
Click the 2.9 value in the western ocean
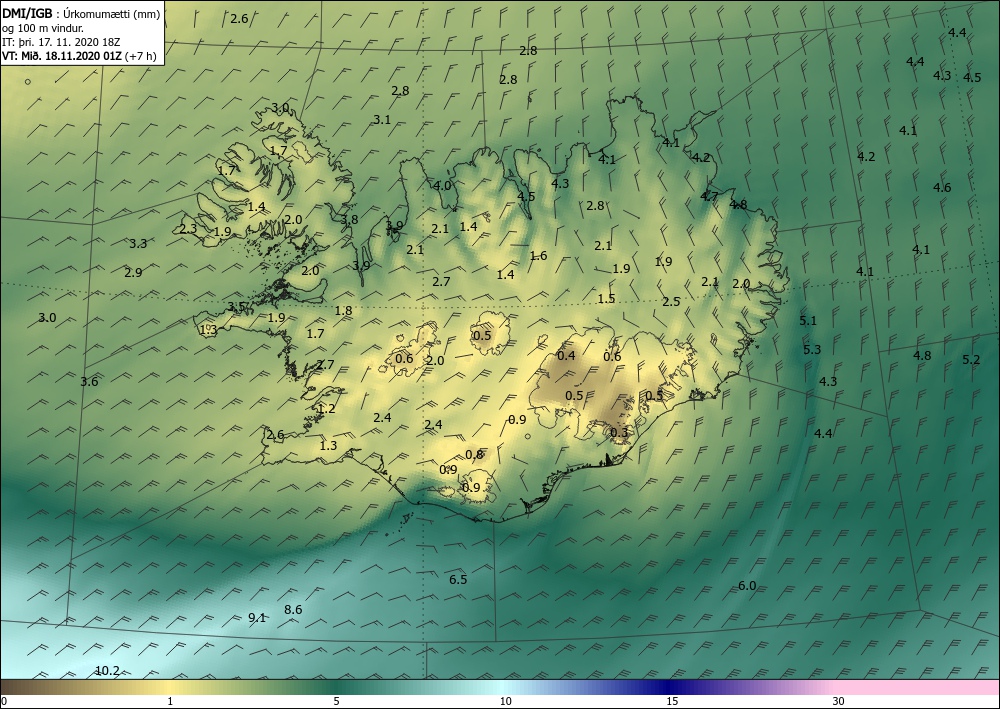click(x=133, y=272)
